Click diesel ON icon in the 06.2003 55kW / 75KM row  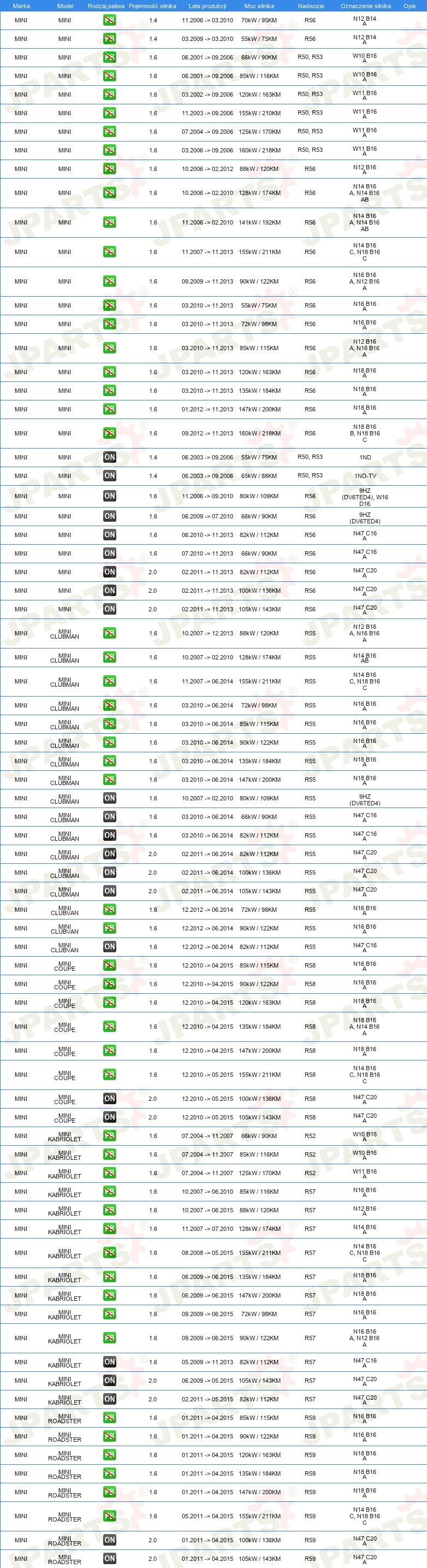pyautogui.click(x=110, y=457)
